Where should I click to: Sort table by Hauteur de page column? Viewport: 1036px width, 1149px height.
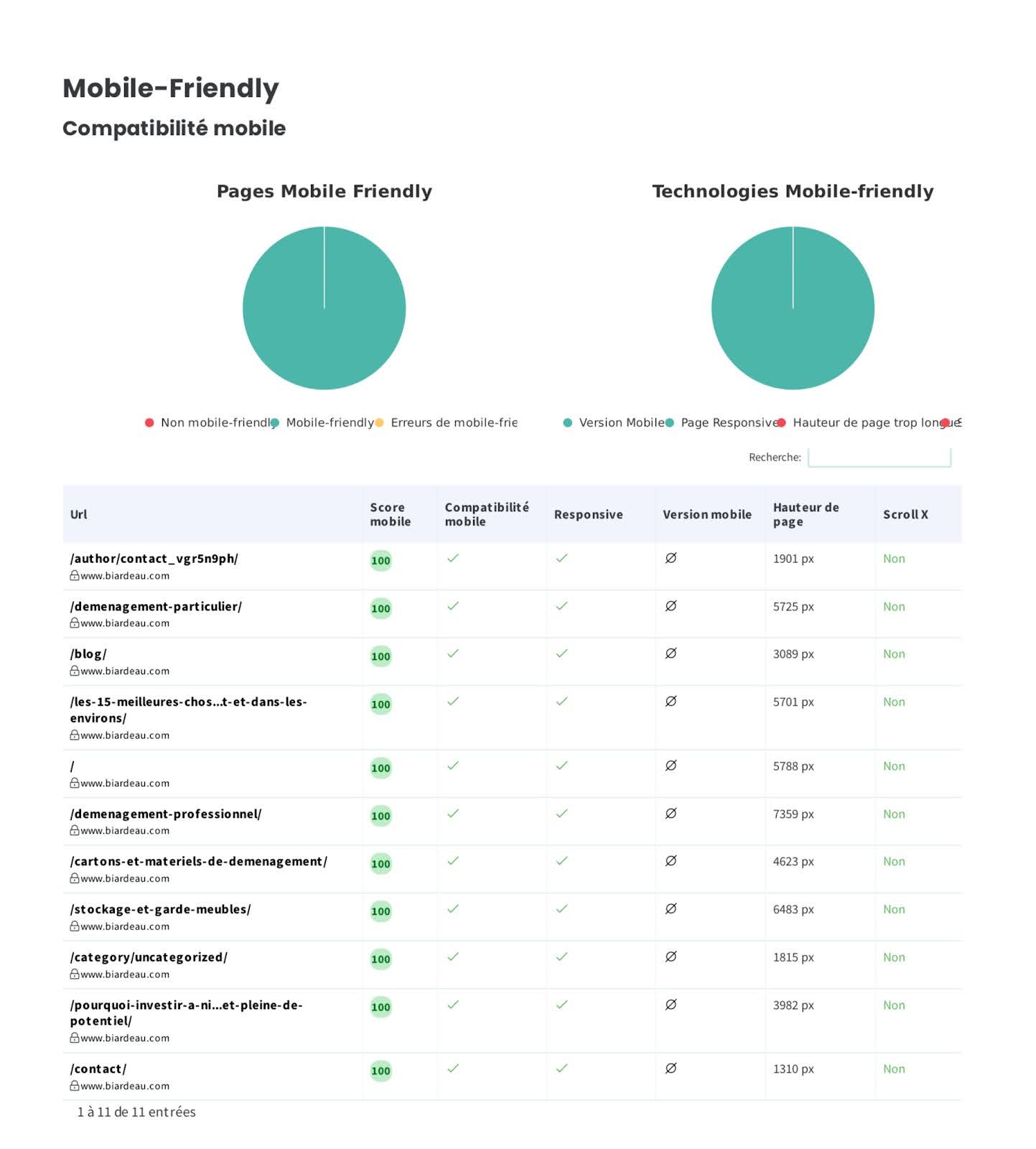806,514
